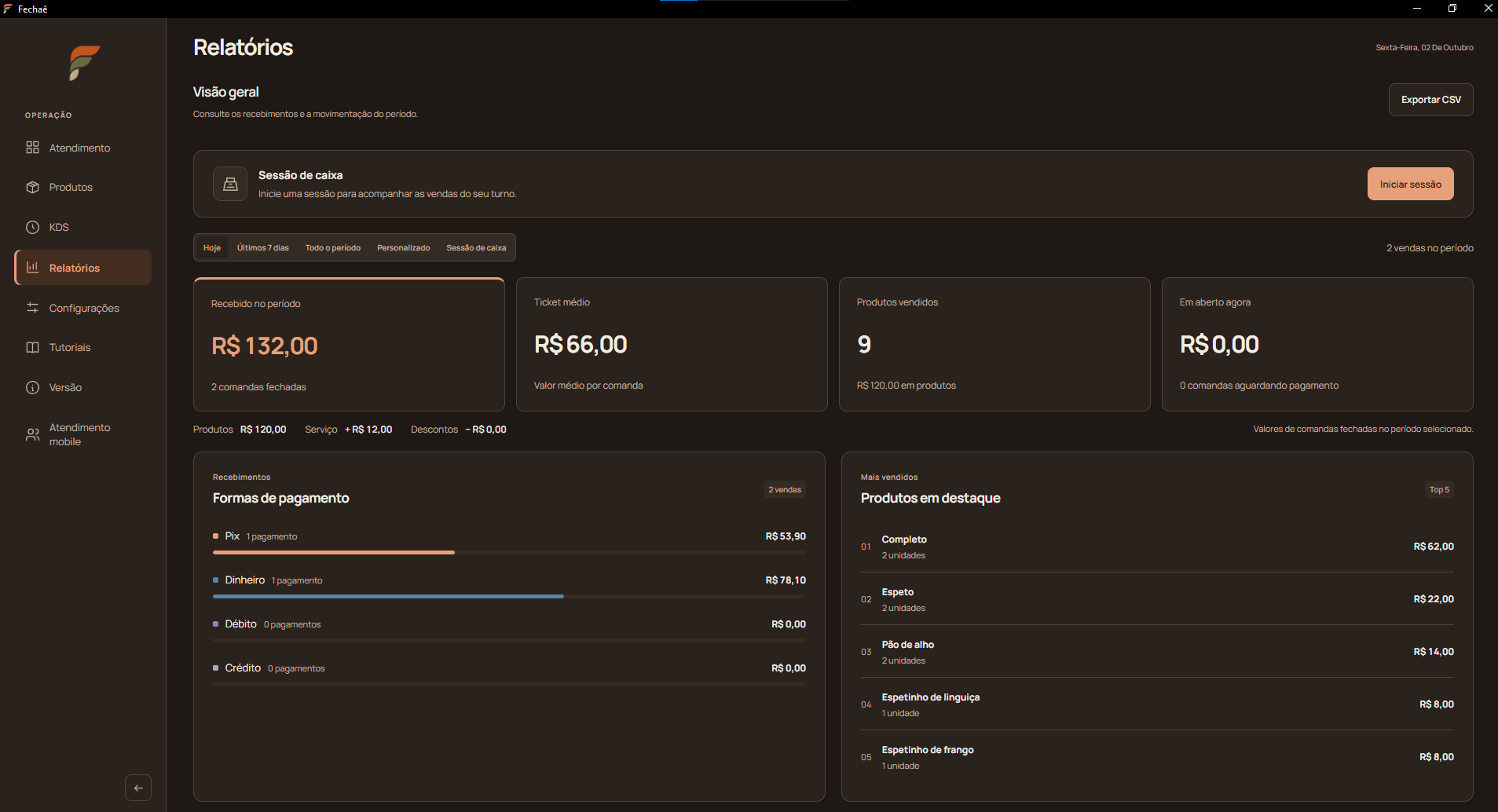Click the Ticket médio card
The width and height of the screenshot is (1498, 812).
tap(672, 344)
